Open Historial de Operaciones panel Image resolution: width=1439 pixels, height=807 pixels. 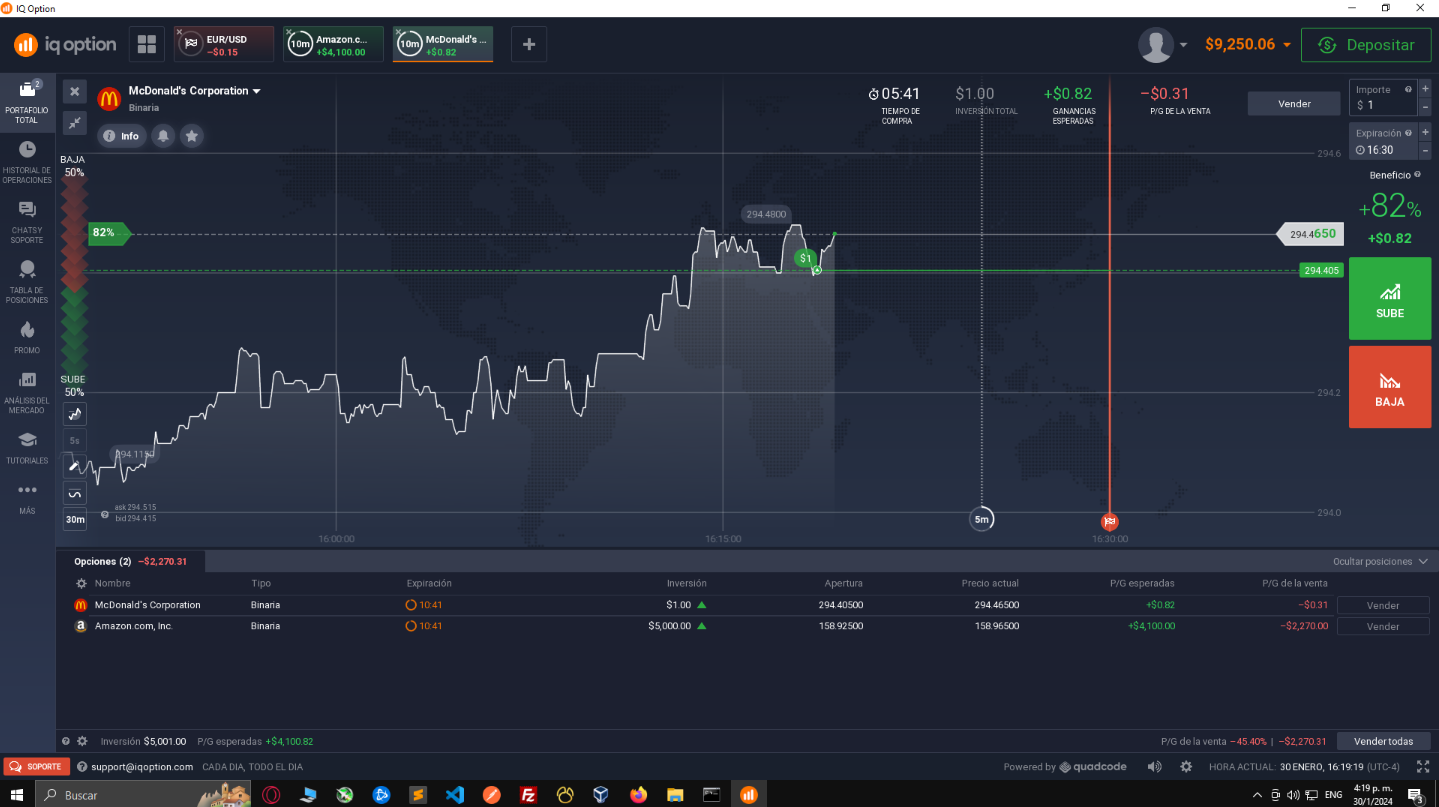[27, 162]
